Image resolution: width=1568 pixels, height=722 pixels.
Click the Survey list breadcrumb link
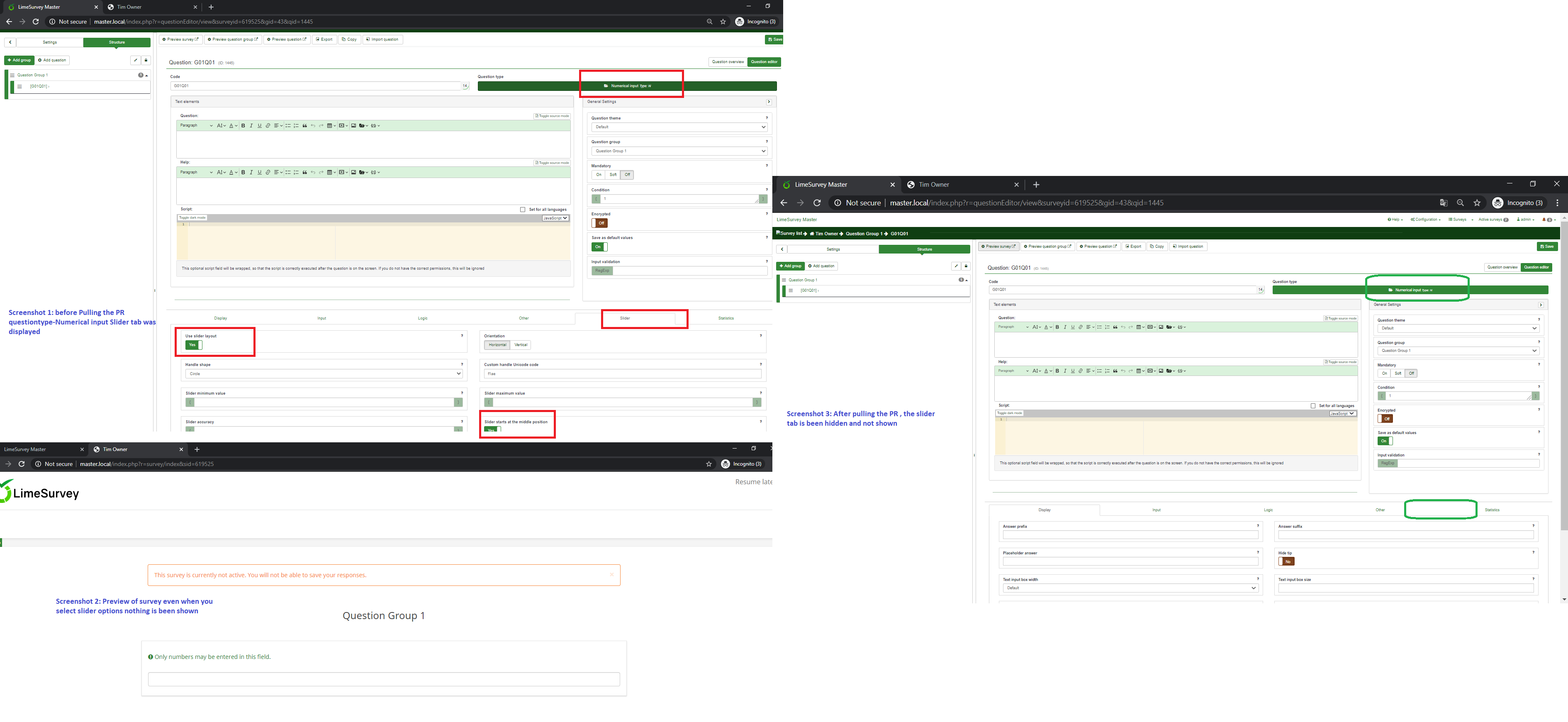coord(791,234)
